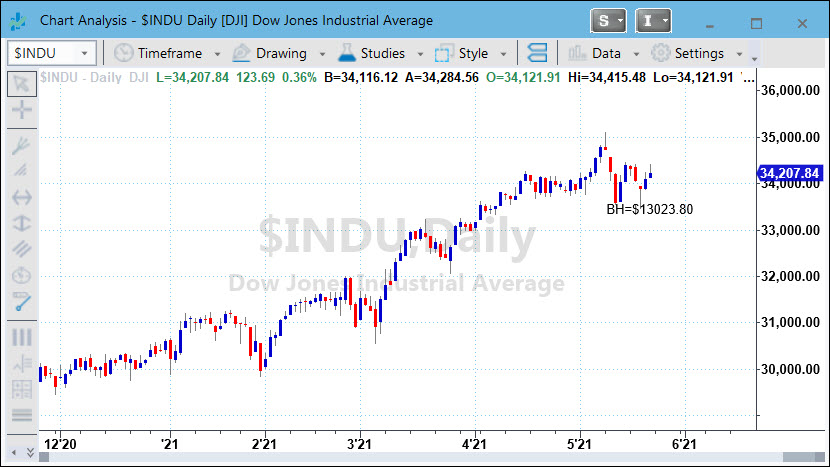Open the Data menu
This screenshot has height=467, width=830.
(x=606, y=53)
